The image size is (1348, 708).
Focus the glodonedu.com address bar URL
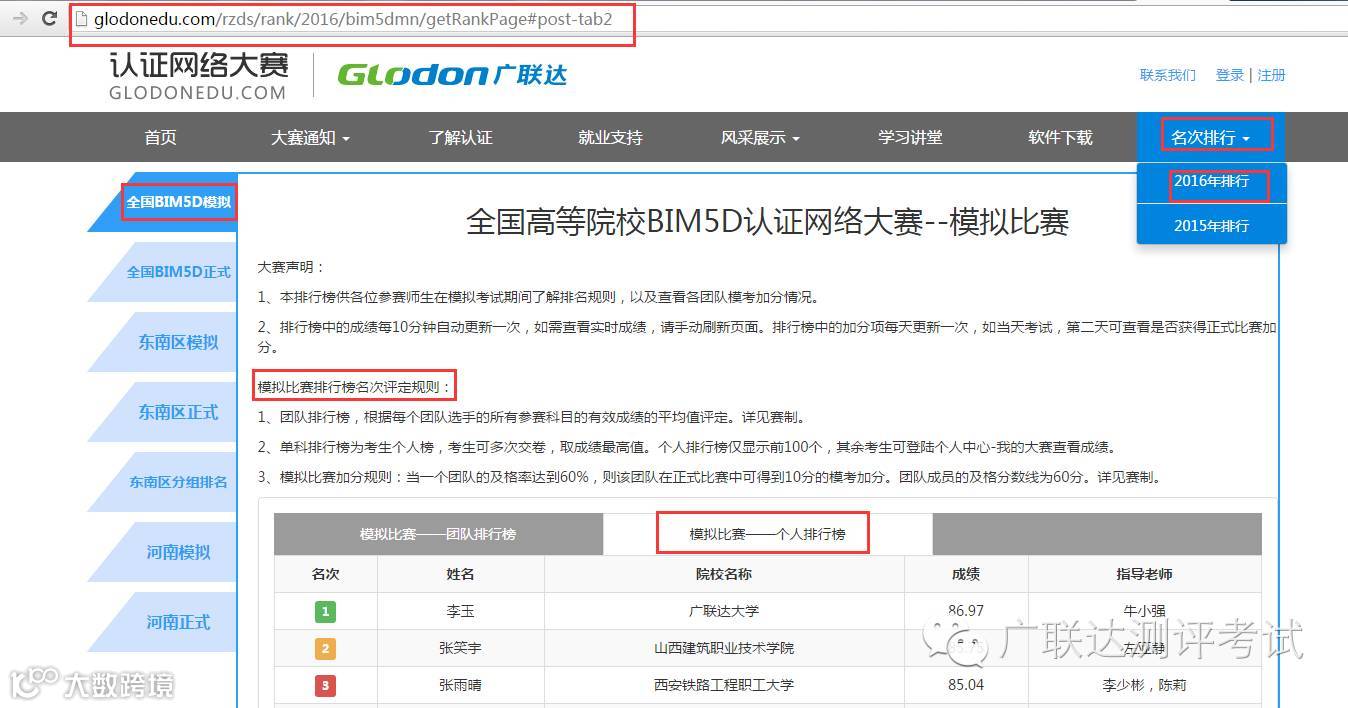pyautogui.click(x=353, y=19)
